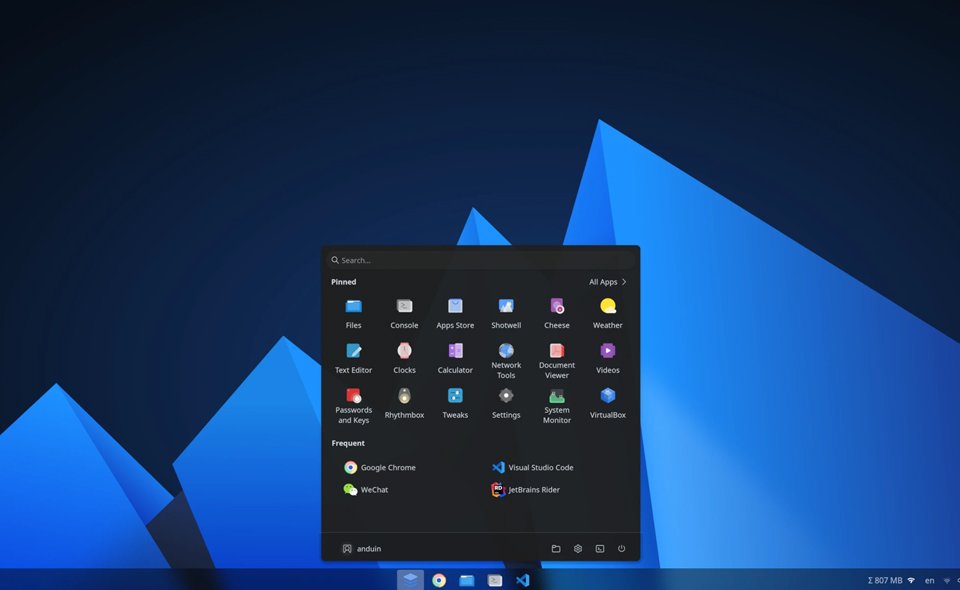Open Chrome from the taskbar
This screenshot has height=590, width=960.
click(439, 580)
